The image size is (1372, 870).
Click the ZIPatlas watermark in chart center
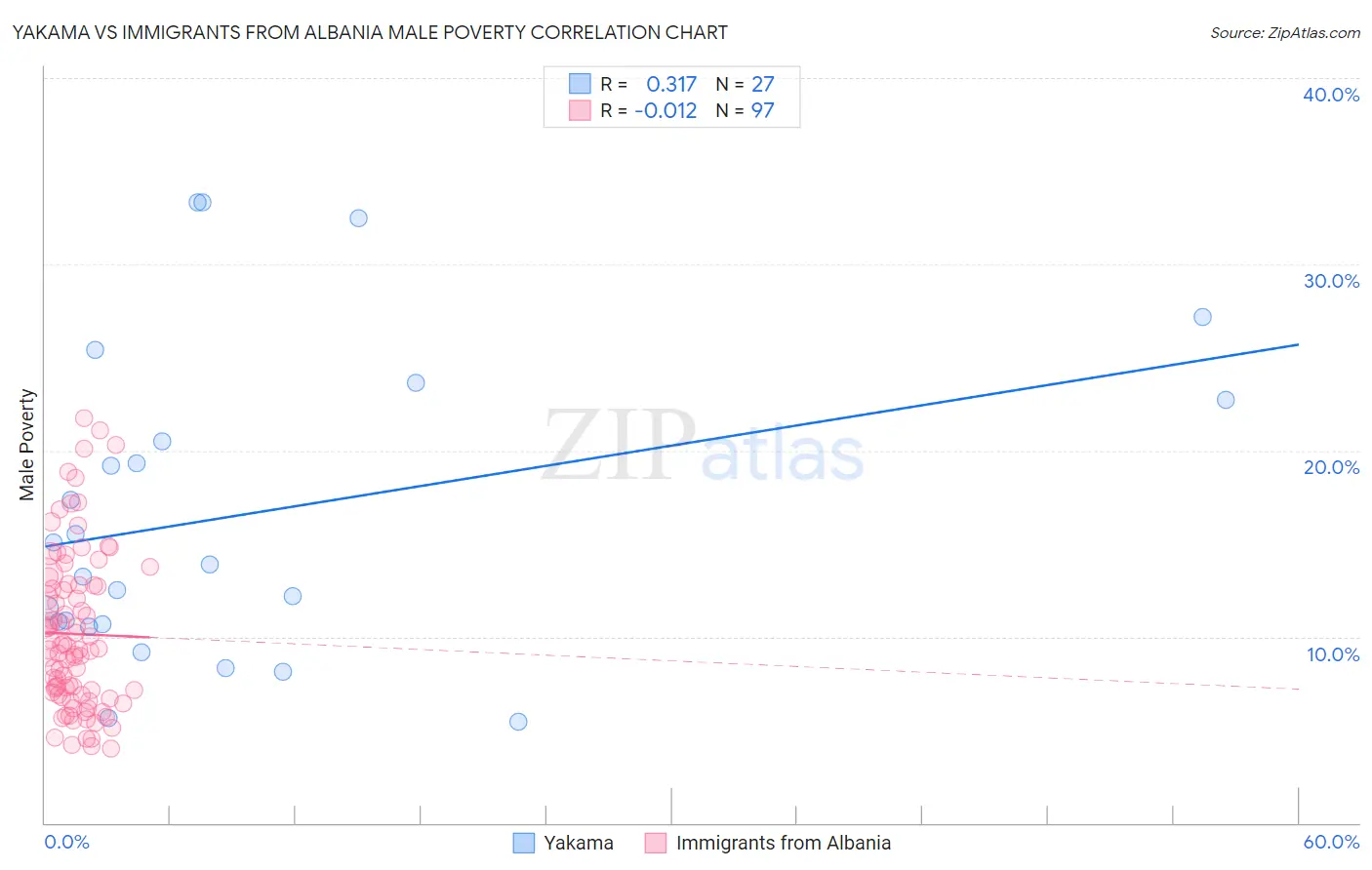703,447
